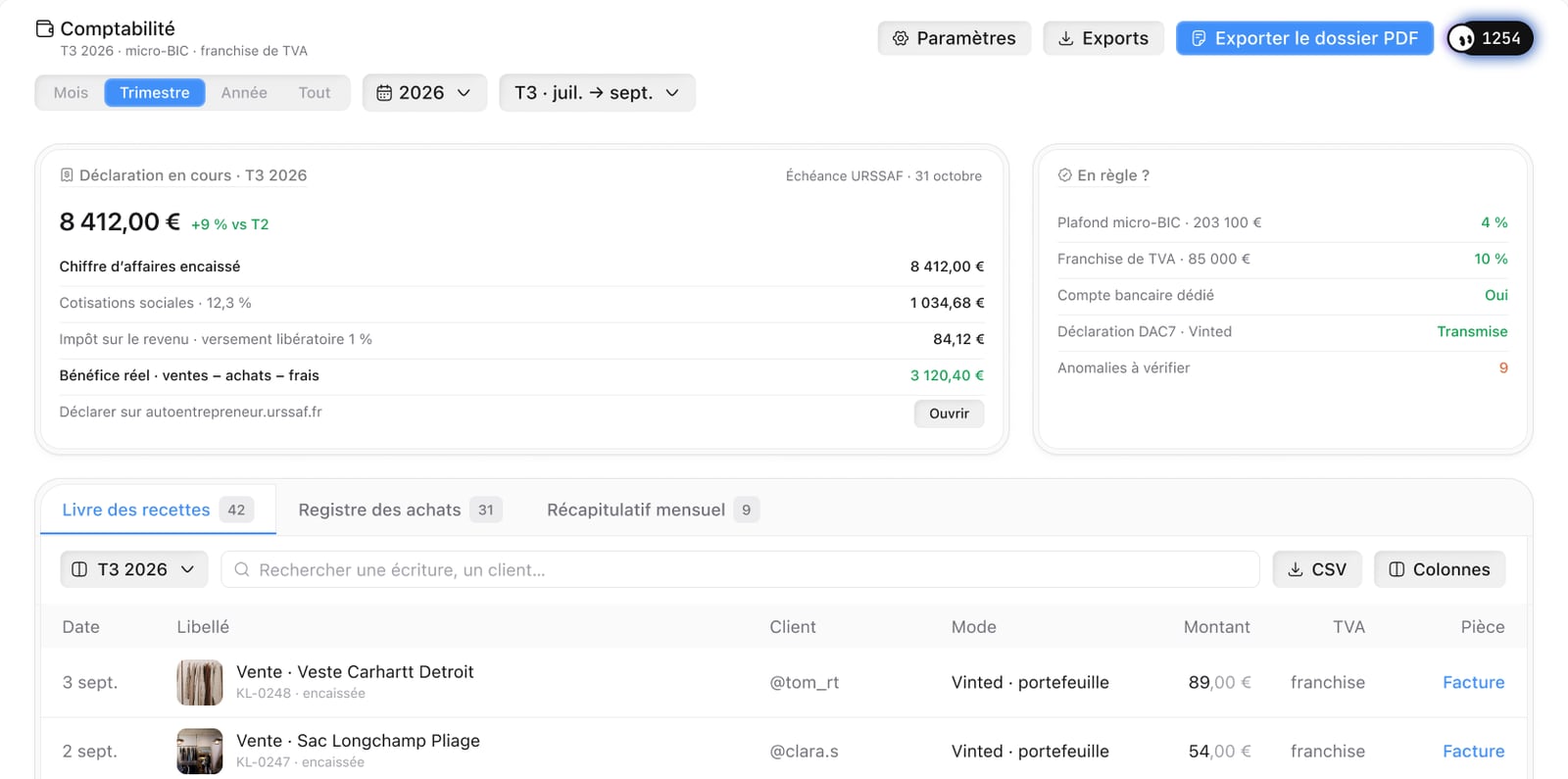The width and height of the screenshot is (1568, 779).
Task: Click the columns icon in Colonnes button
Action: [1396, 569]
